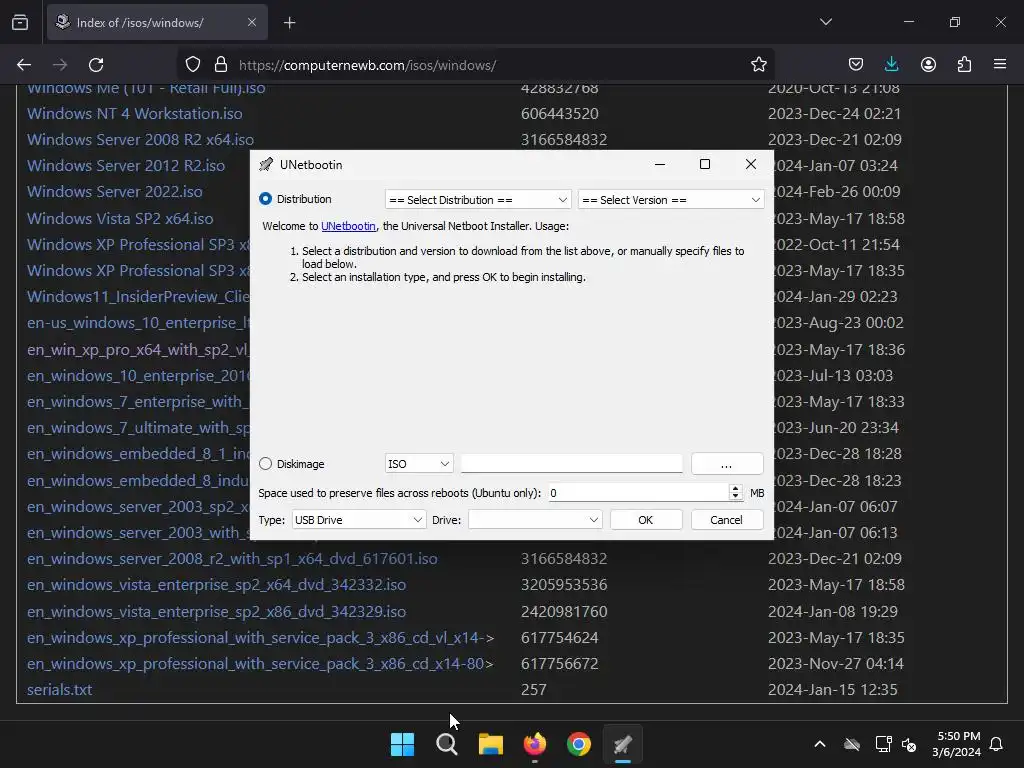
Task: Open Windows Server 2012 R2.iso link
Action: pos(126,166)
